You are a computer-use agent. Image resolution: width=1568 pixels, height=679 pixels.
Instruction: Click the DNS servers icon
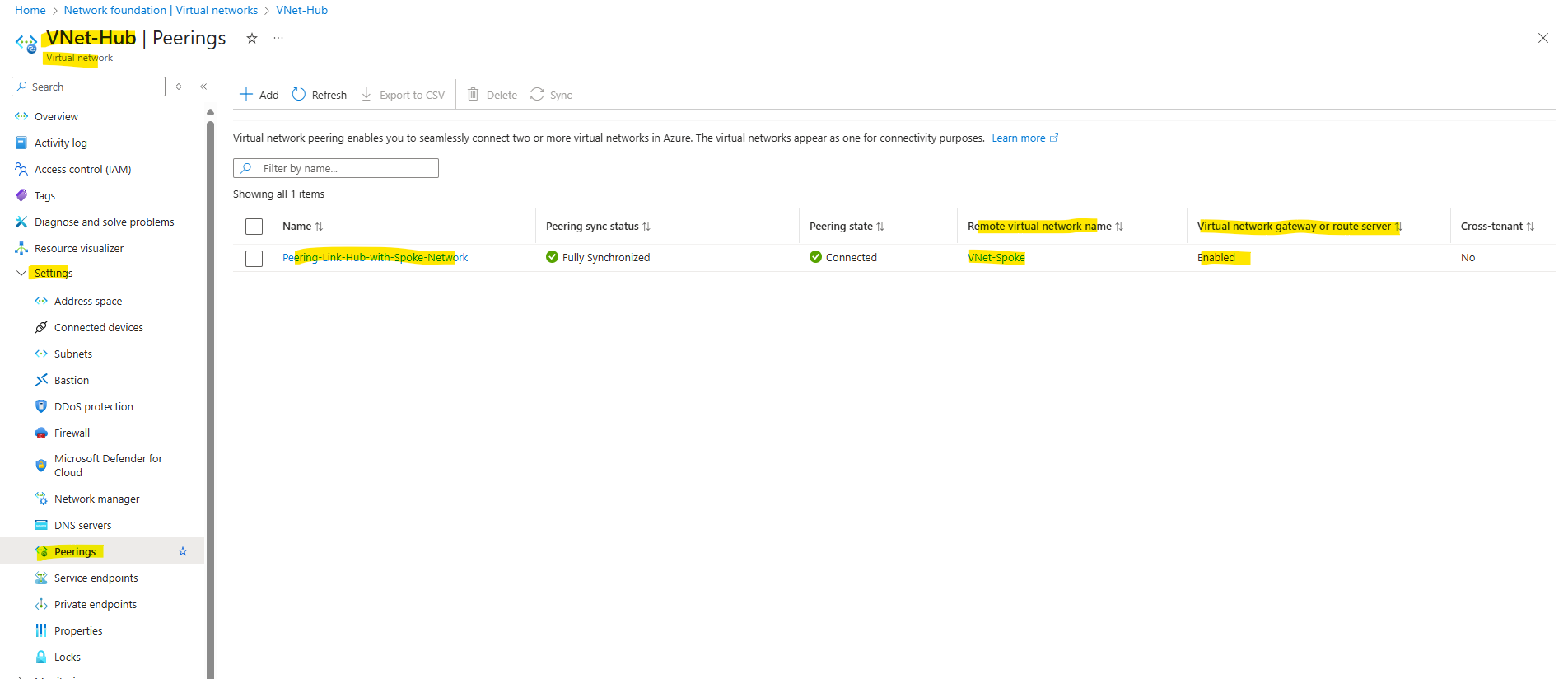point(41,525)
